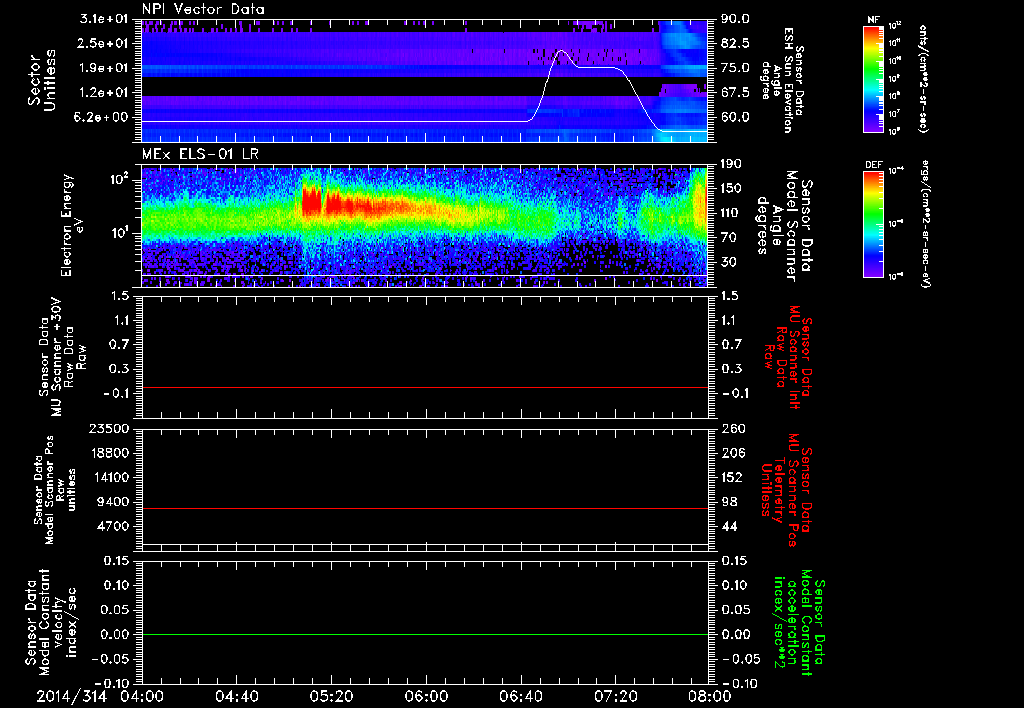Click the red line in MU Scanner +30V plot
Image resolution: width=1024 pixels, height=708 pixels.
pyautogui.click(x=424, y=387)
